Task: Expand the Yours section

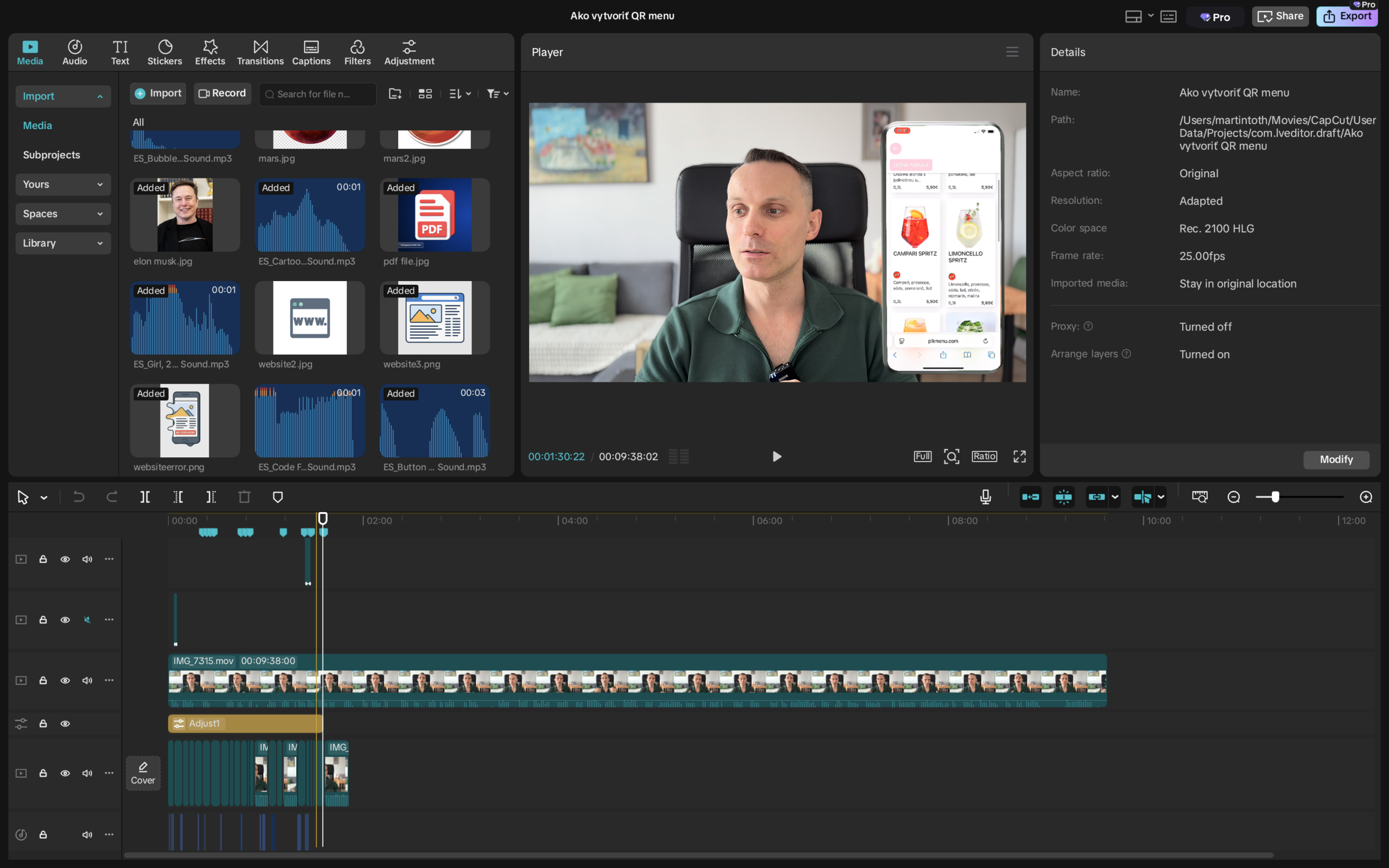Action: (x=63, y=184)
